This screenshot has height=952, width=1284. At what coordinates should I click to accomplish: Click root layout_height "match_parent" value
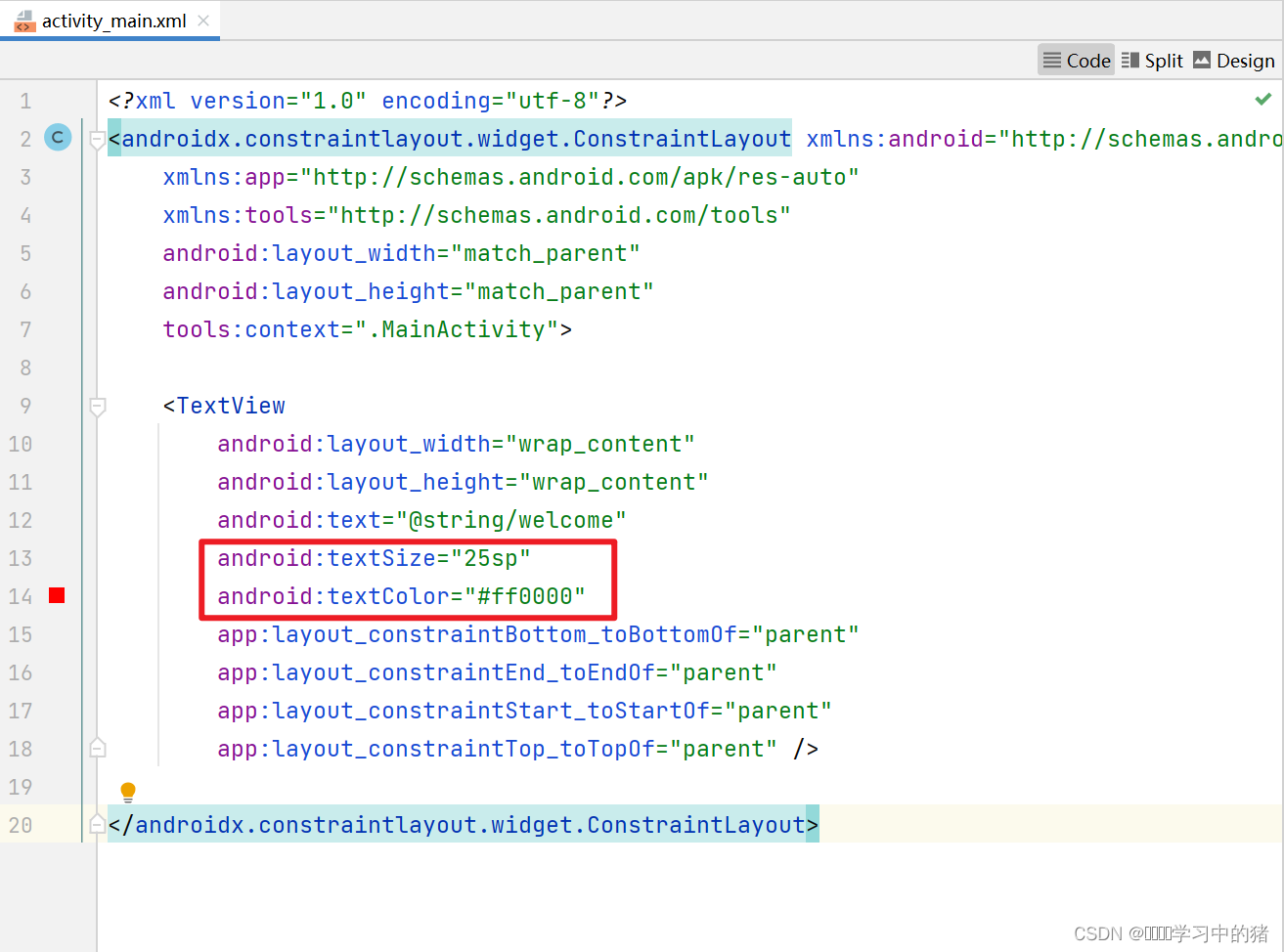tap(559, 291)
